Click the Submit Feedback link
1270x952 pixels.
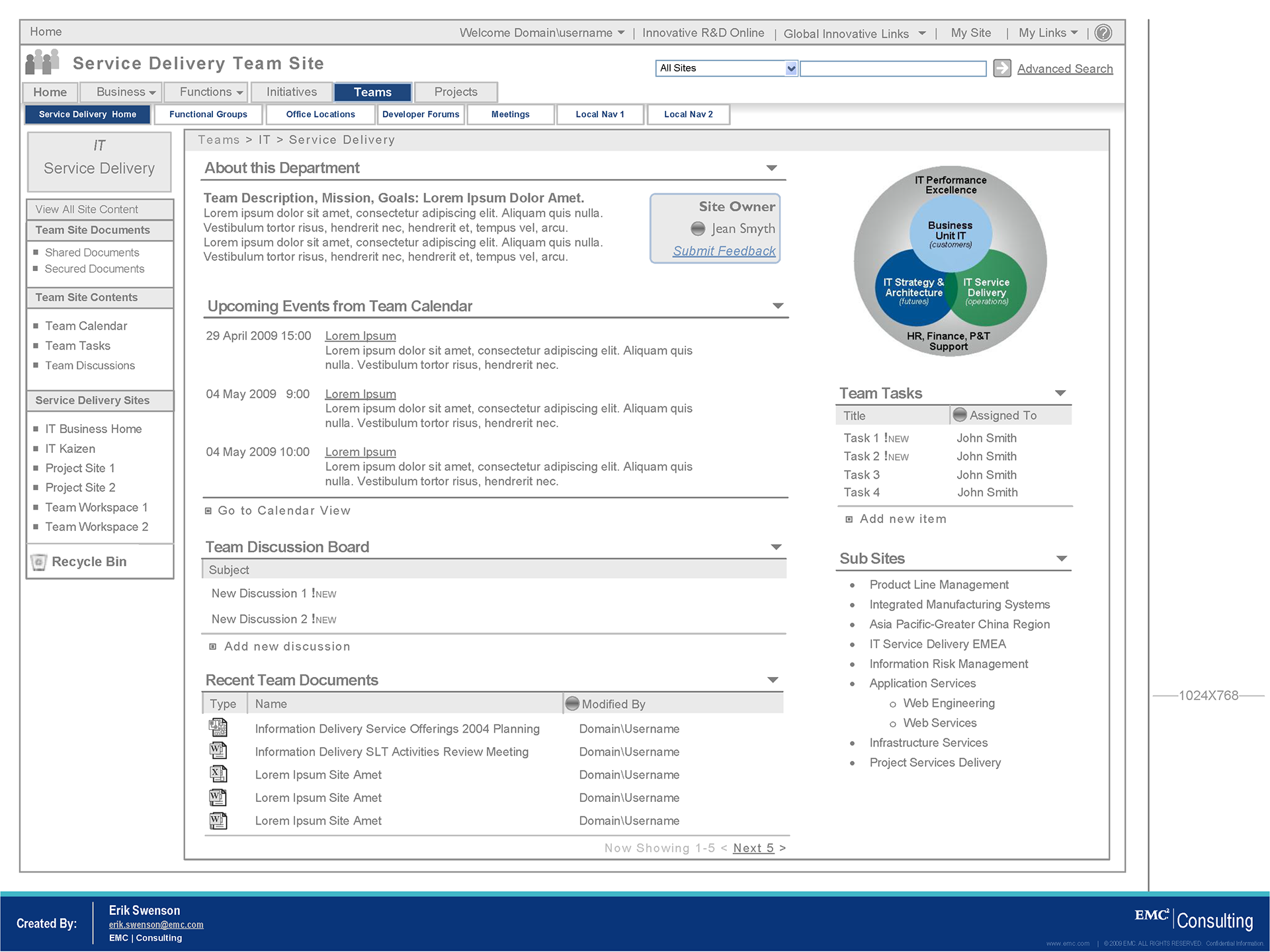tap(724, 251)
